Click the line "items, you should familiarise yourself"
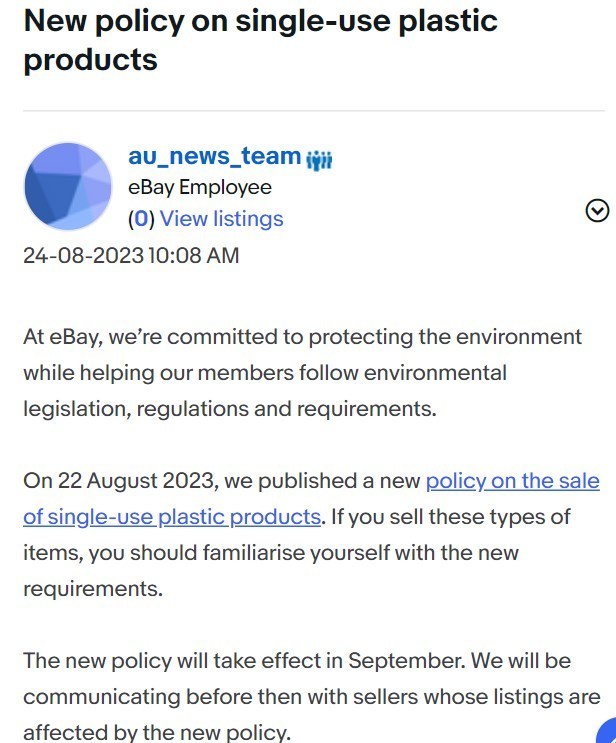 click(x=271, y=553)
